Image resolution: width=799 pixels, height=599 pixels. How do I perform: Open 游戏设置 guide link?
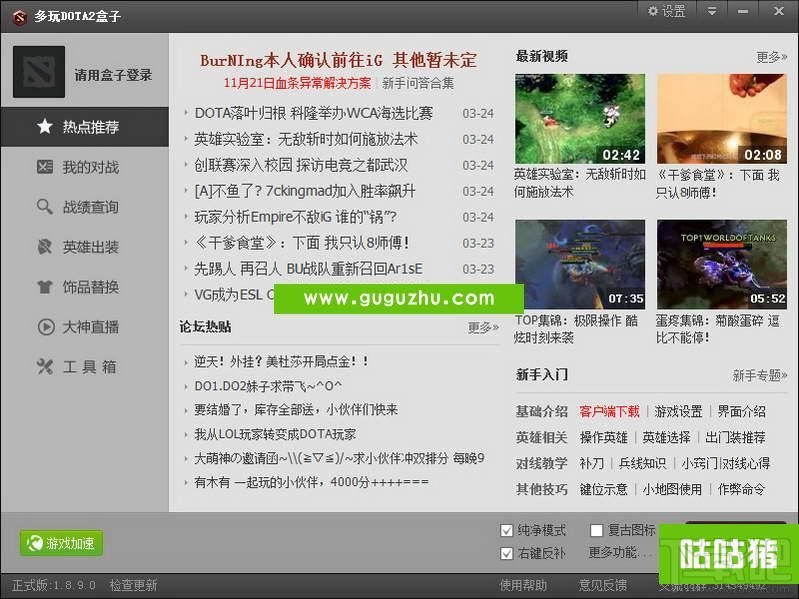click(678, 412)
